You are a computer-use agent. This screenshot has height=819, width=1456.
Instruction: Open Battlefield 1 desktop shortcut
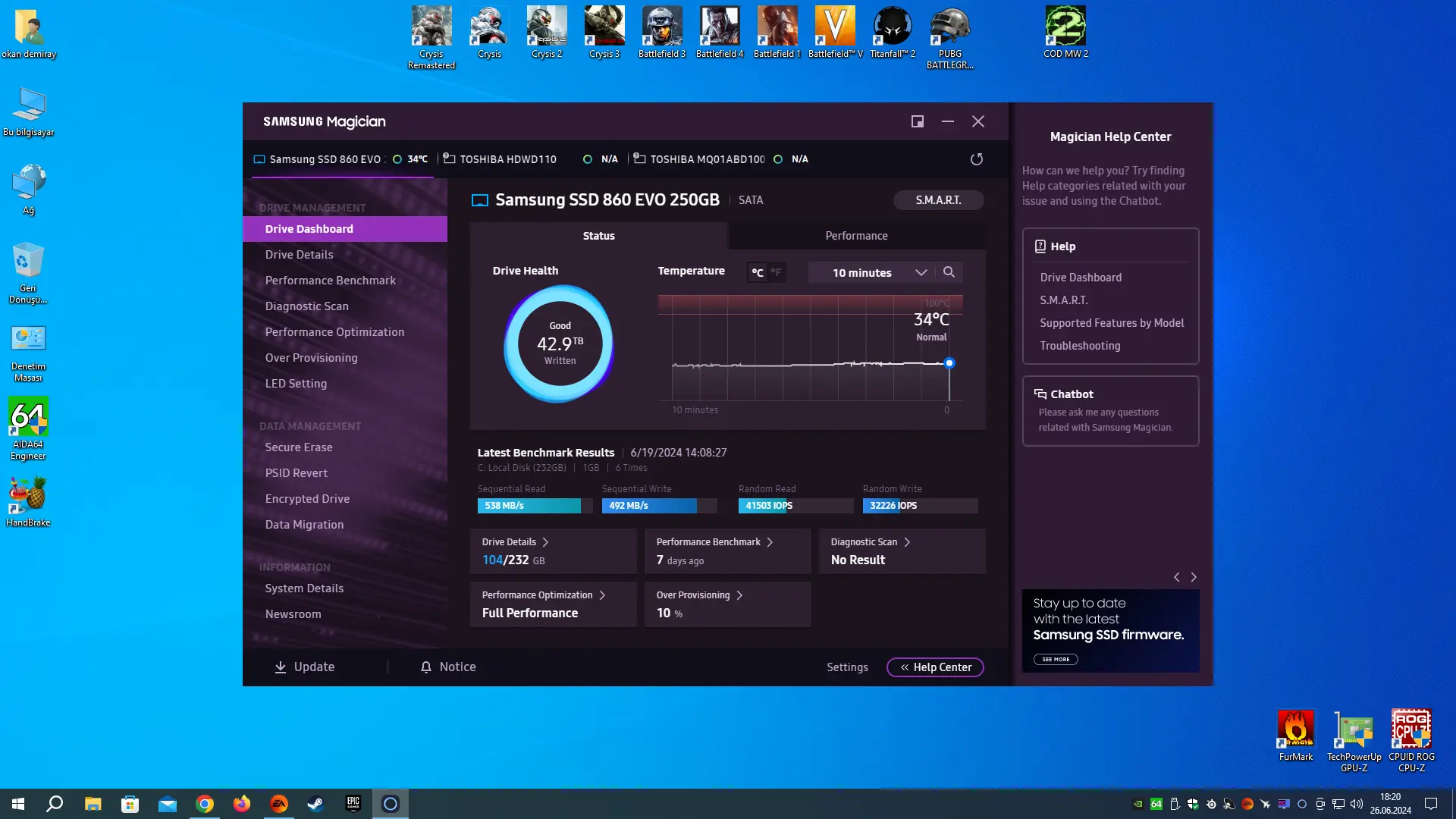(777, 32)
